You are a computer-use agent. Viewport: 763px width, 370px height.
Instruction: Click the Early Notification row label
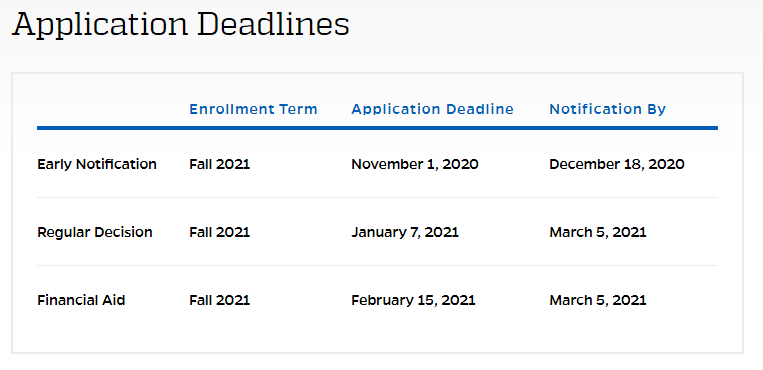coord(97,164)
